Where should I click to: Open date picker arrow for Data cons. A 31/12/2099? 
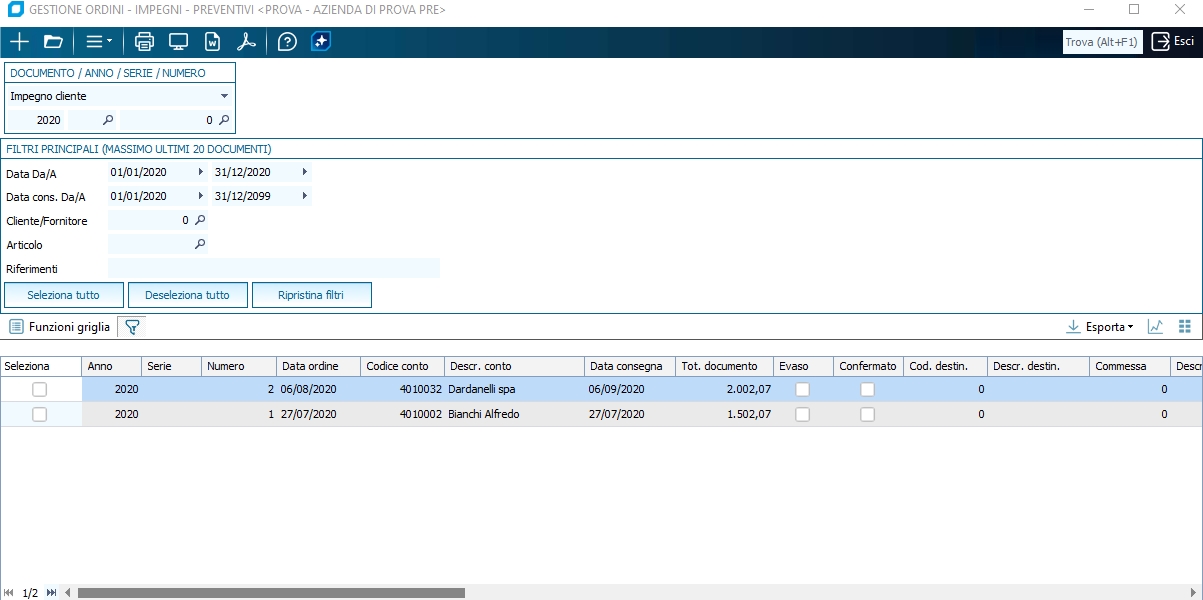pos(305,196)
